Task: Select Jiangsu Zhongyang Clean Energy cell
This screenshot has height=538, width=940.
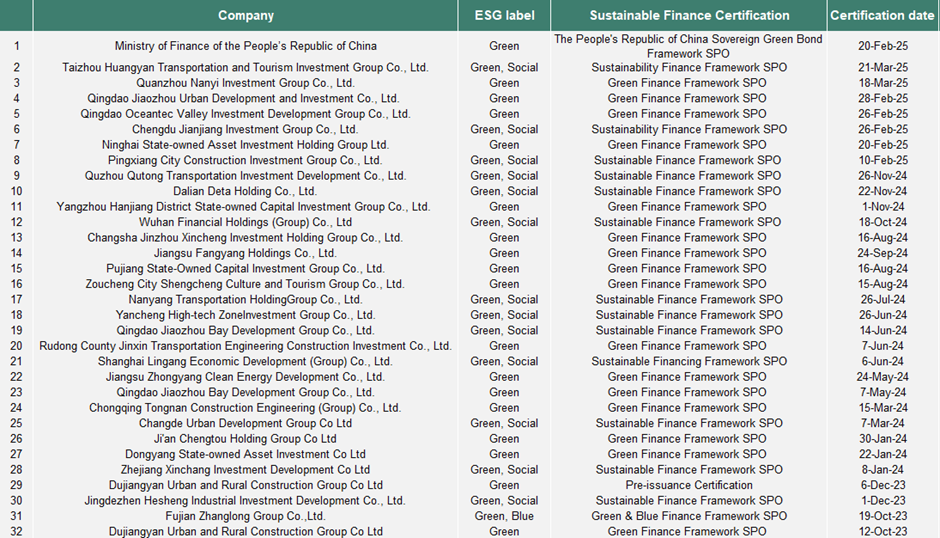Action: tap(246, 377)
